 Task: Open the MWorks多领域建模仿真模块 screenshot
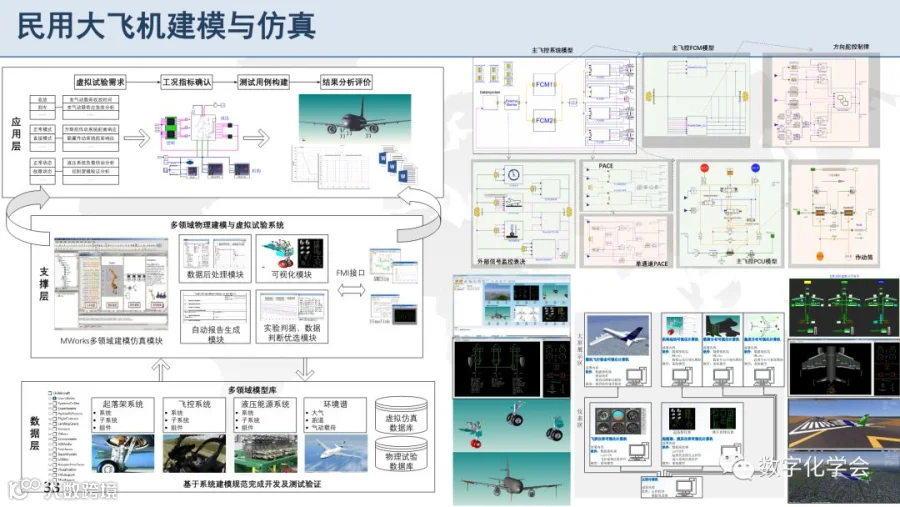111,284
